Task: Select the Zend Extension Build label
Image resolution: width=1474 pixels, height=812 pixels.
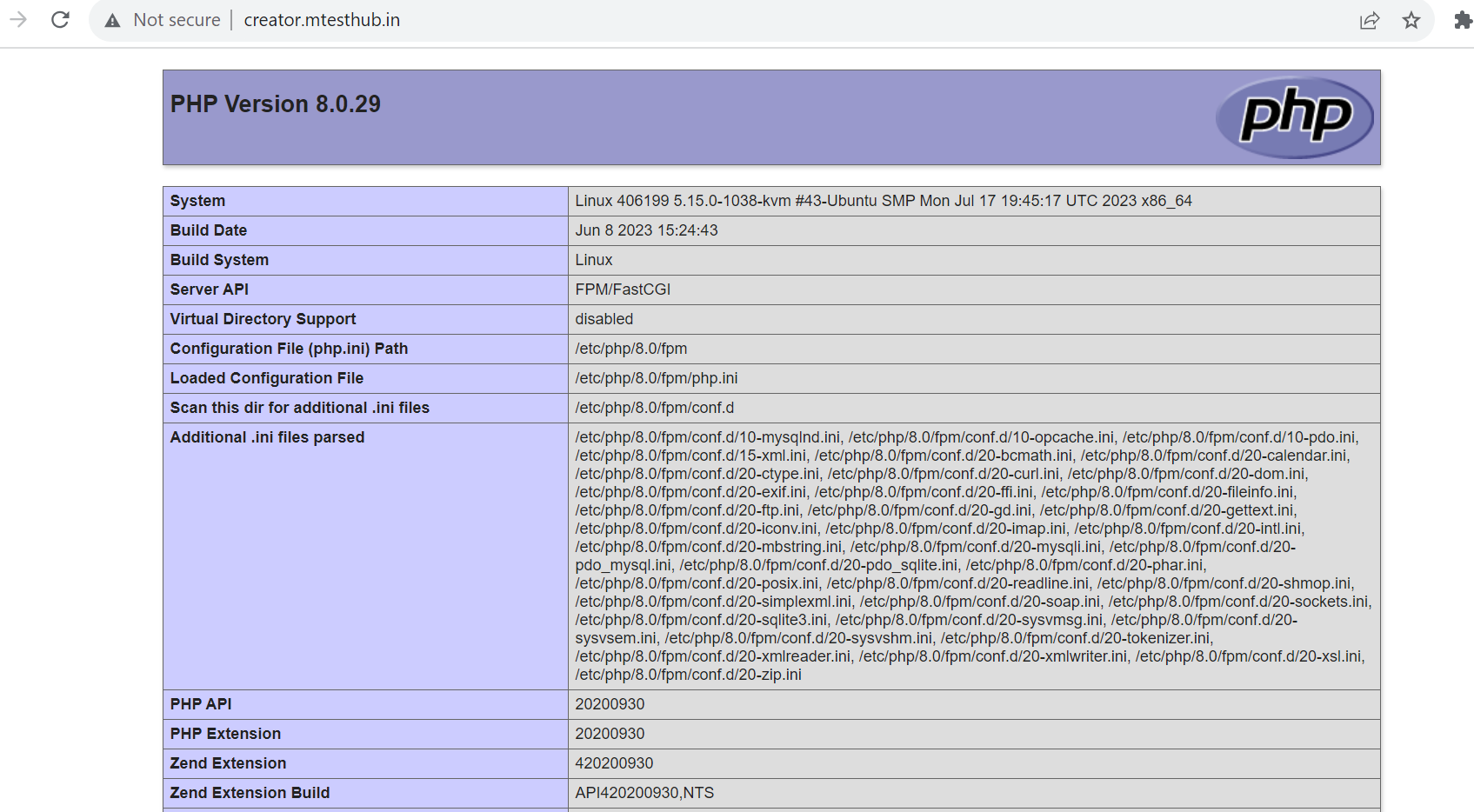Action: pos(250,793)
